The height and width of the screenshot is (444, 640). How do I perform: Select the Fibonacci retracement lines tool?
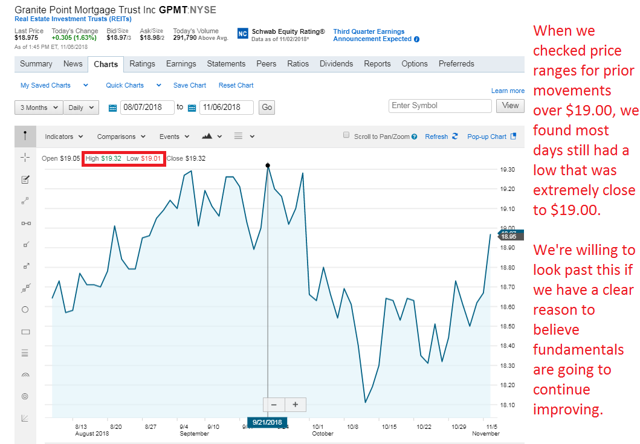coord(25,353)
